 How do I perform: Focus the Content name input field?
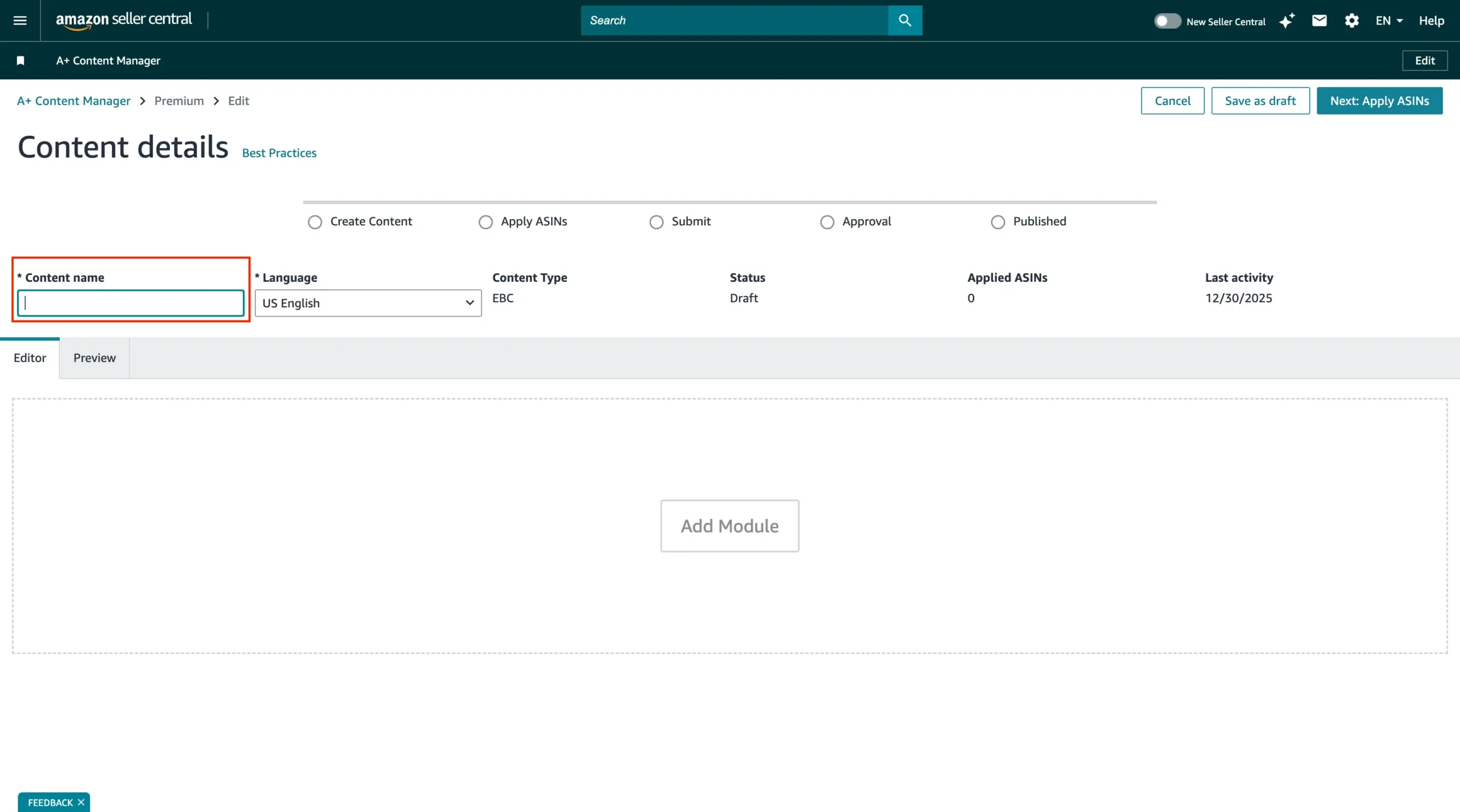131,303
